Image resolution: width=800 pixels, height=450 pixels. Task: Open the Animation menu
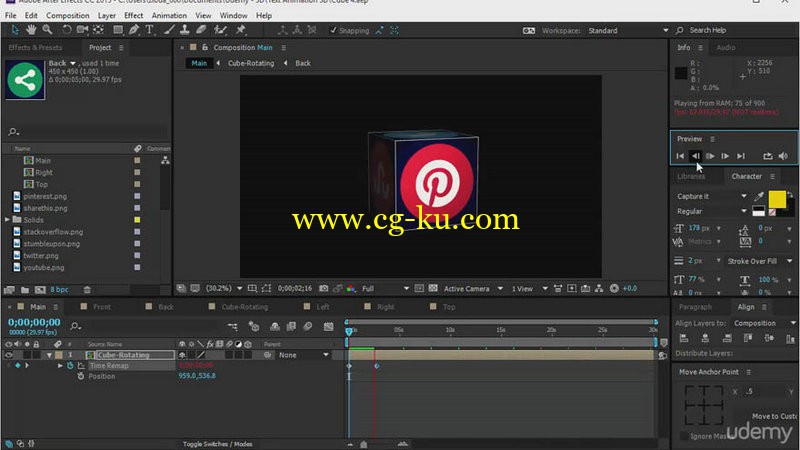click(x=169, y=15)
